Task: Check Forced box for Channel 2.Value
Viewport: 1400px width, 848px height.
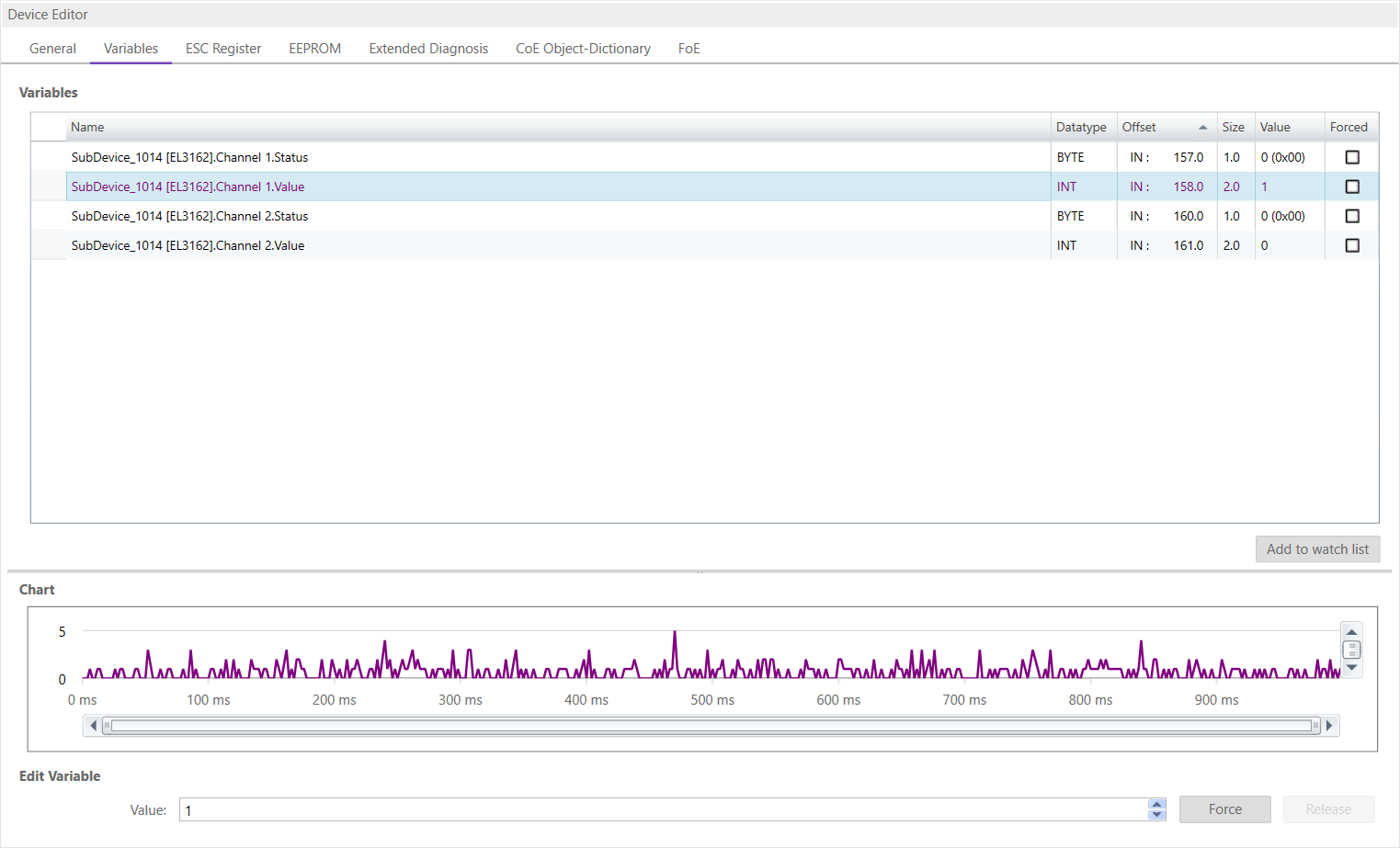Action: click(1351, 245)
